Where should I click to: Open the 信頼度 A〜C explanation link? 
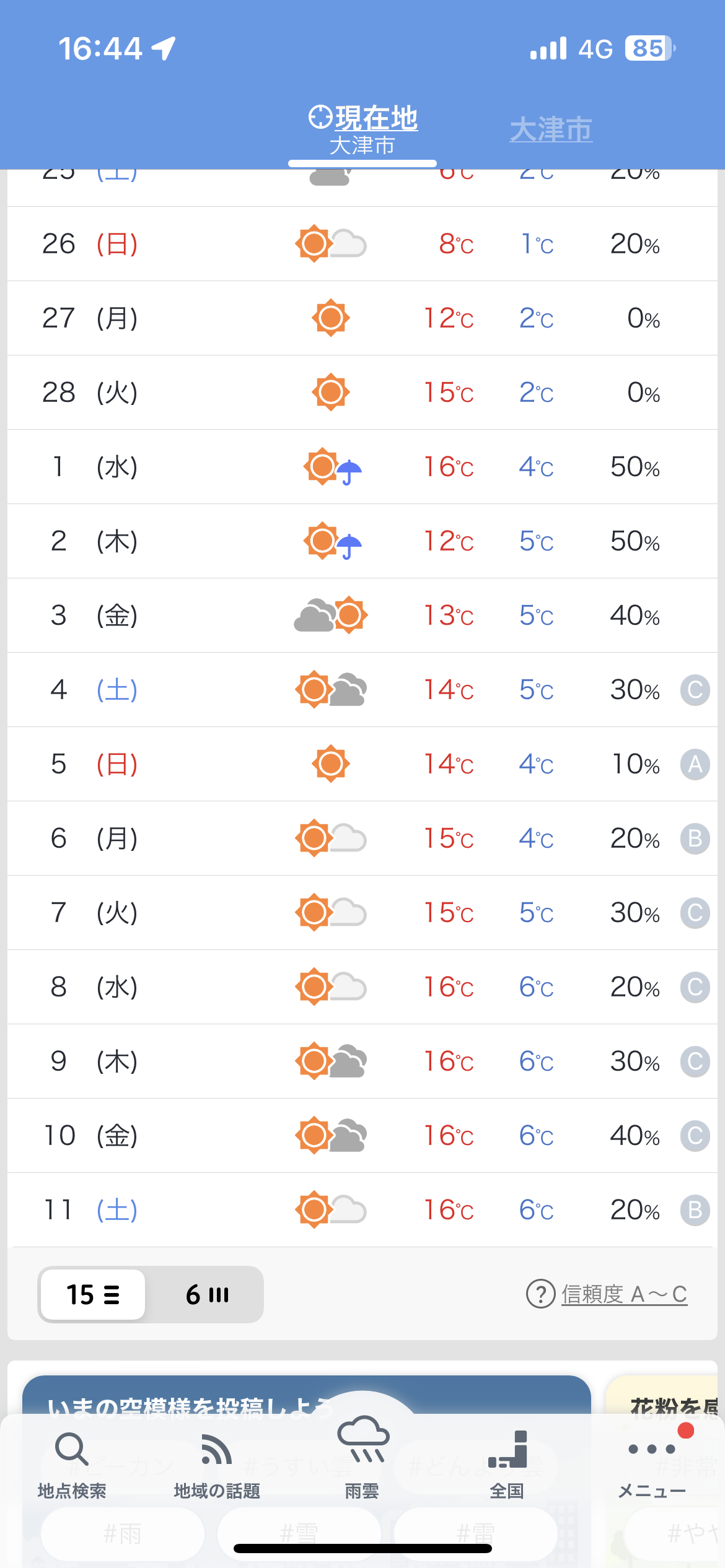click(624, 1294)
